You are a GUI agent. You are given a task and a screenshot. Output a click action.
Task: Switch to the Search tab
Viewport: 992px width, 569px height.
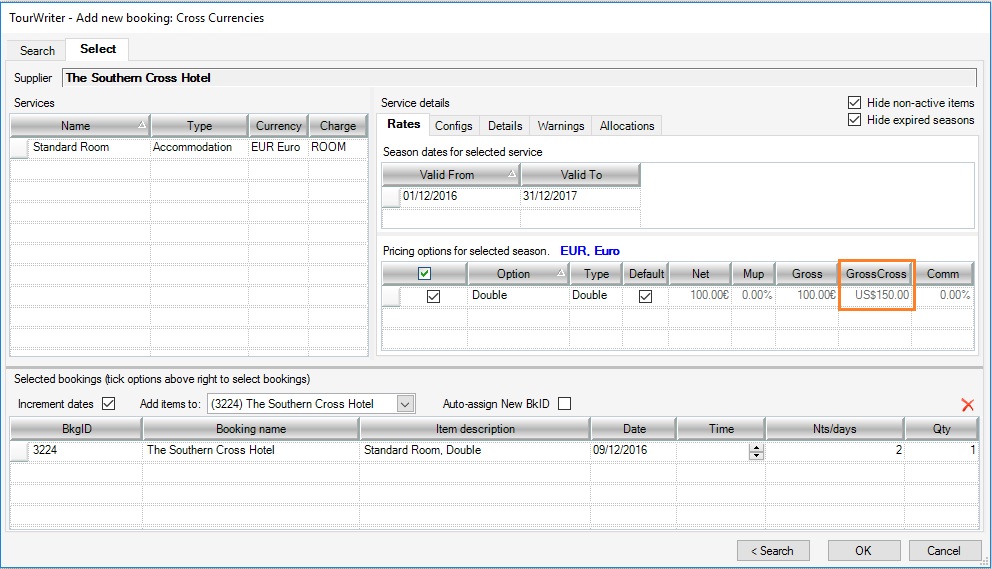coord(37,50)
